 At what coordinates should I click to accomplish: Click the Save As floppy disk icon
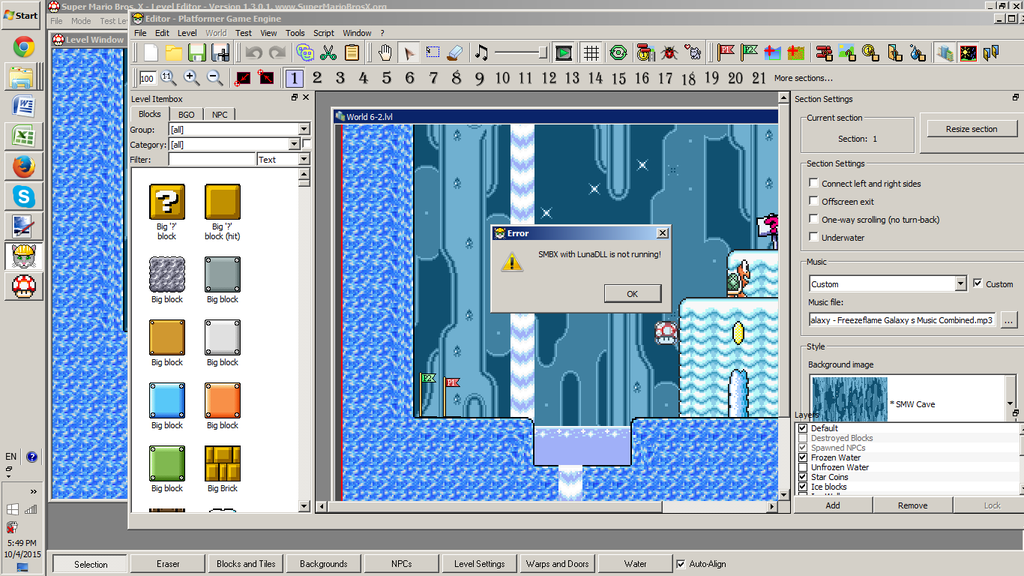point(220,53)
